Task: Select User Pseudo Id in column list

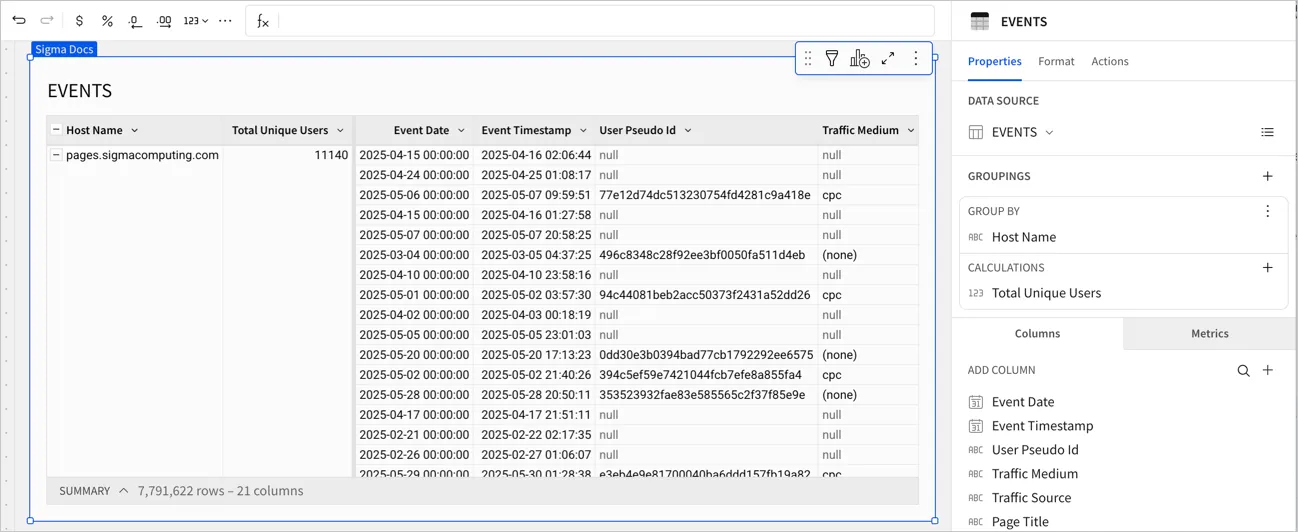Action: click(x=1035, y=450)
